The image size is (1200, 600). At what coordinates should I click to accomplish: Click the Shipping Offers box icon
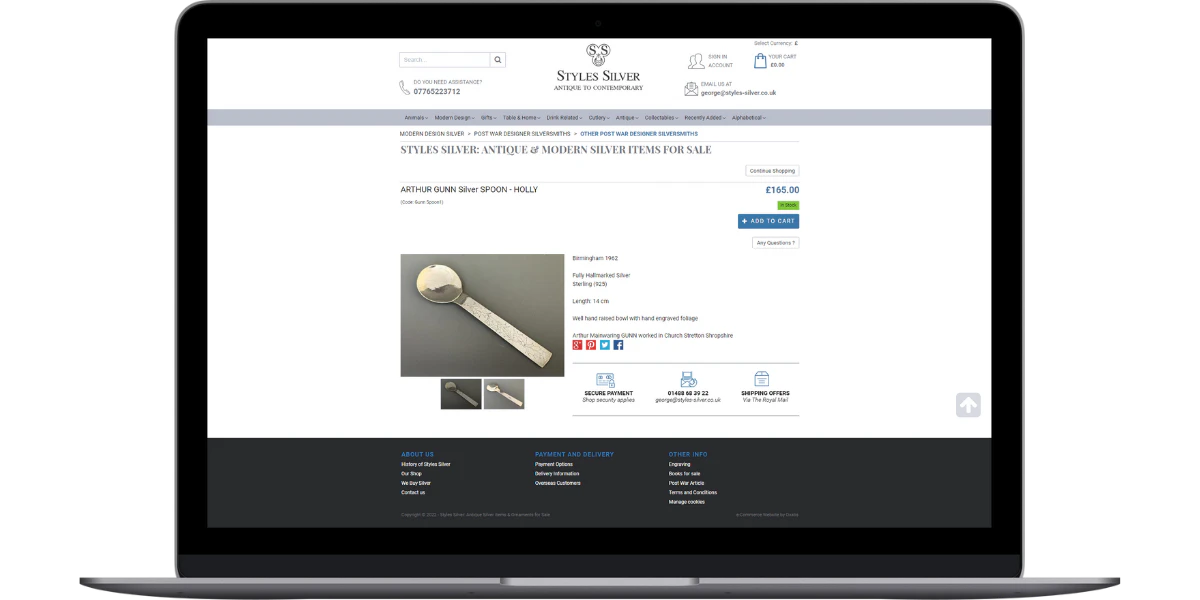[x=761, y=379]
